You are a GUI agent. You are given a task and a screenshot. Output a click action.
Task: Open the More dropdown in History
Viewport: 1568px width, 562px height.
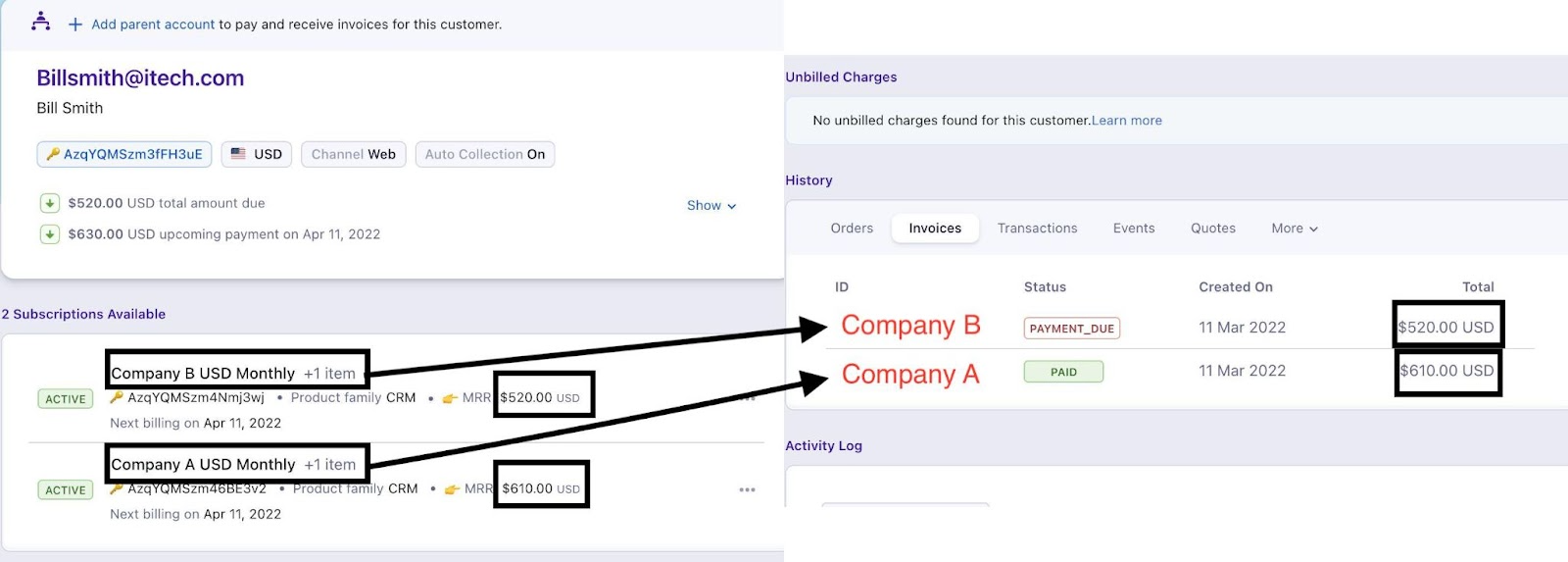pos(1294,229)
